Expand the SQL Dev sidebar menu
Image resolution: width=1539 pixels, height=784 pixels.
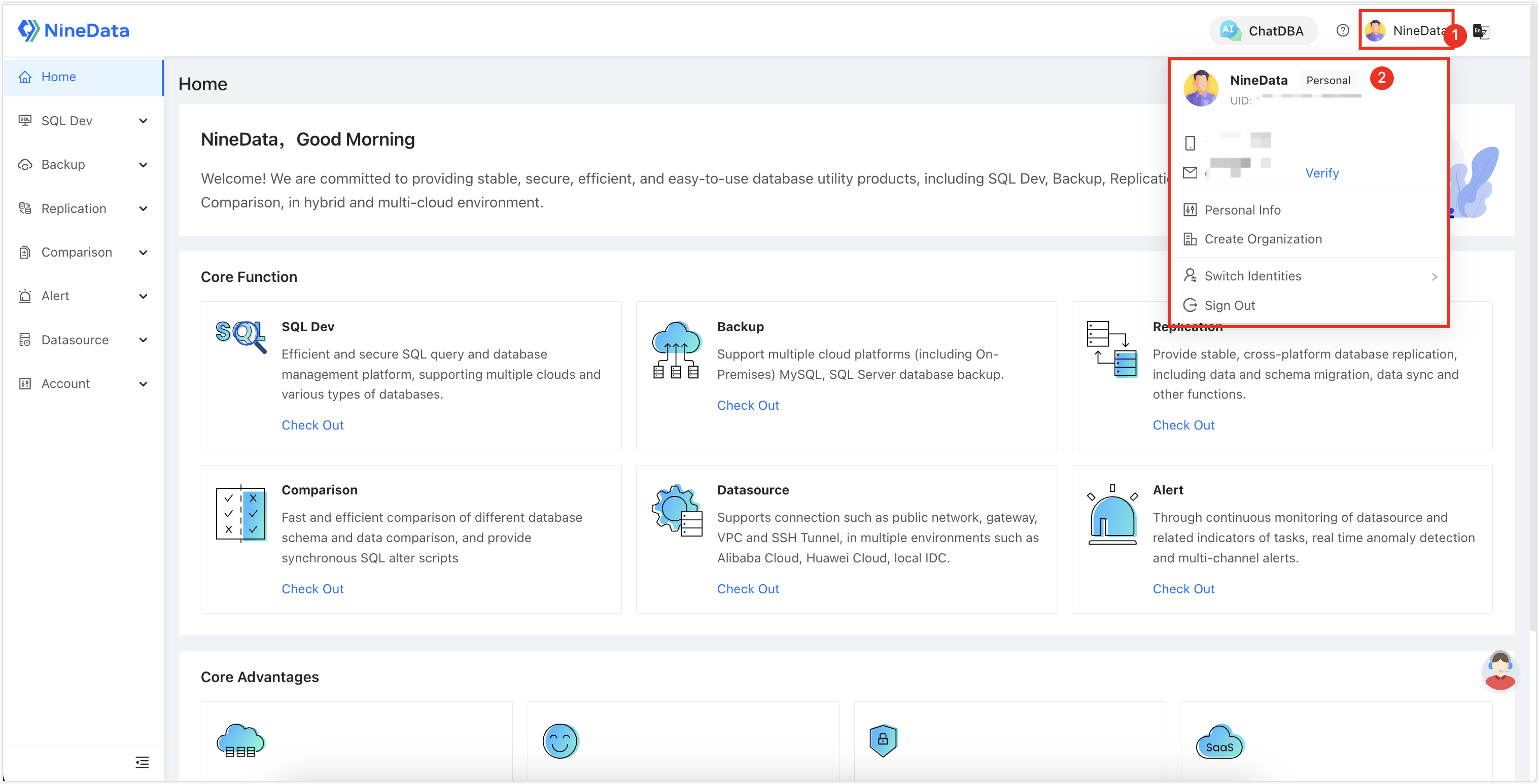click(x=144, y=121)
